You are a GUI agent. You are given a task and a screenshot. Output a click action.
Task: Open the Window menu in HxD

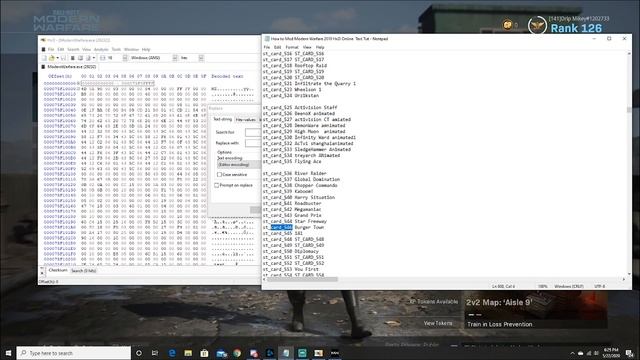[131, 49]
